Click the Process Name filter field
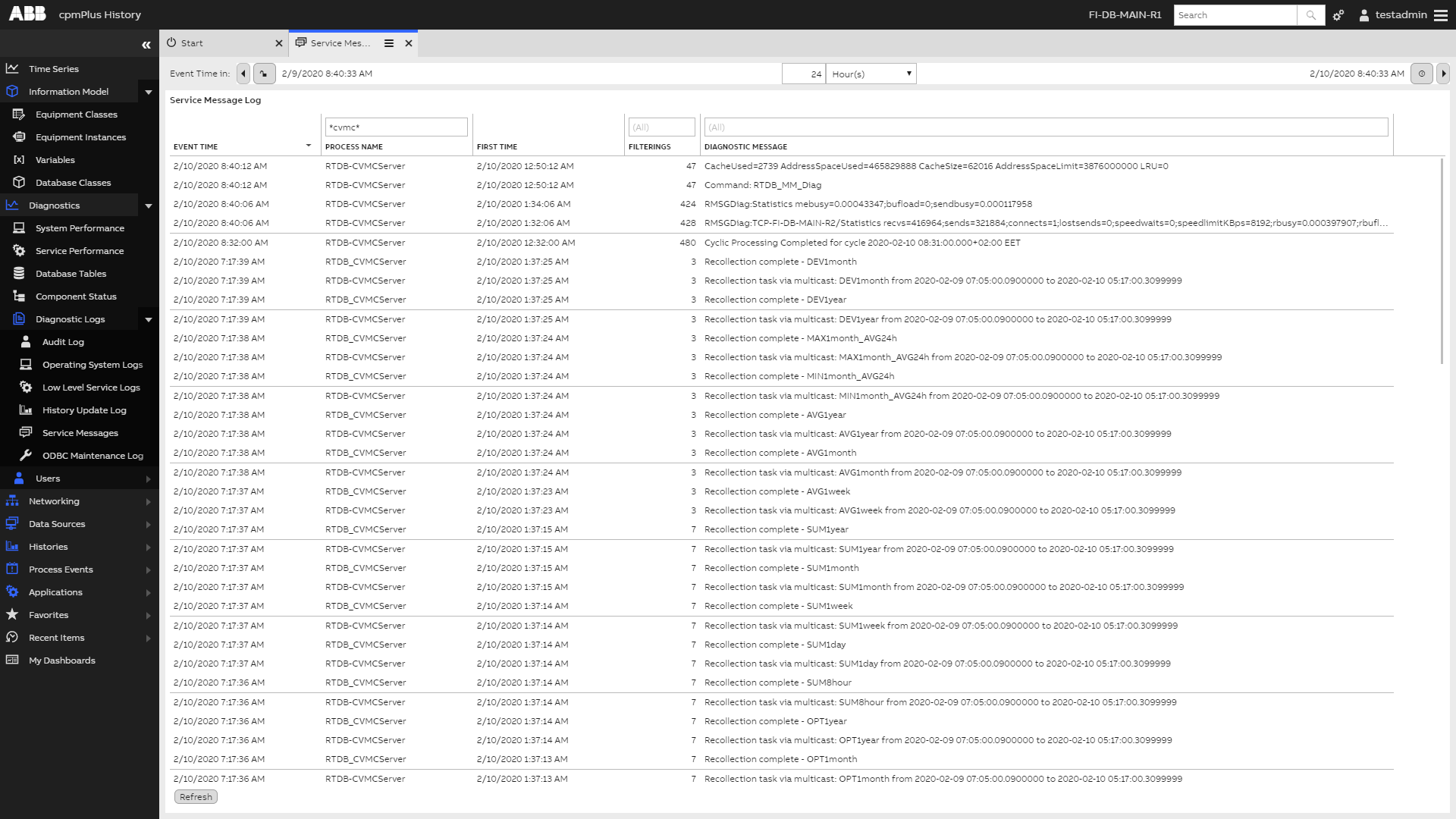The height and width of the screenshot is (819, 1456). click(396, 127)
